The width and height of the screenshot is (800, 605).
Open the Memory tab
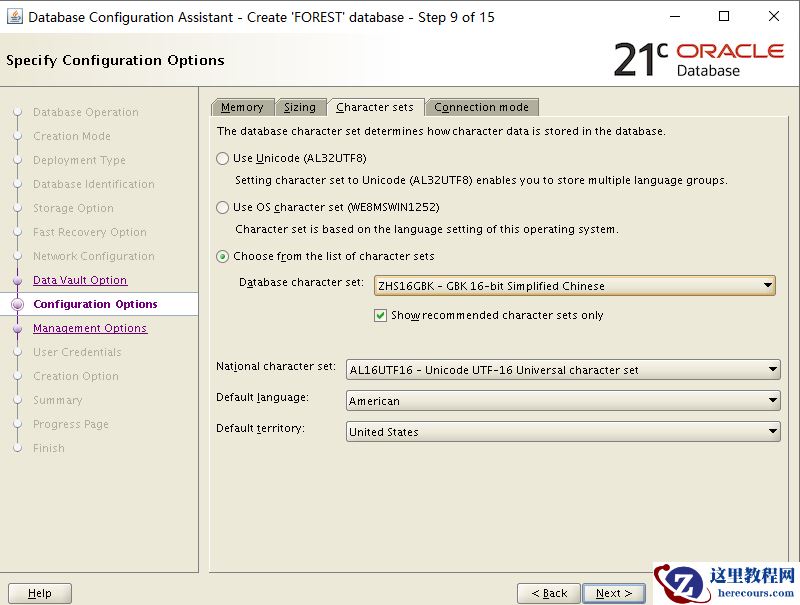click(x=242, y=107)
